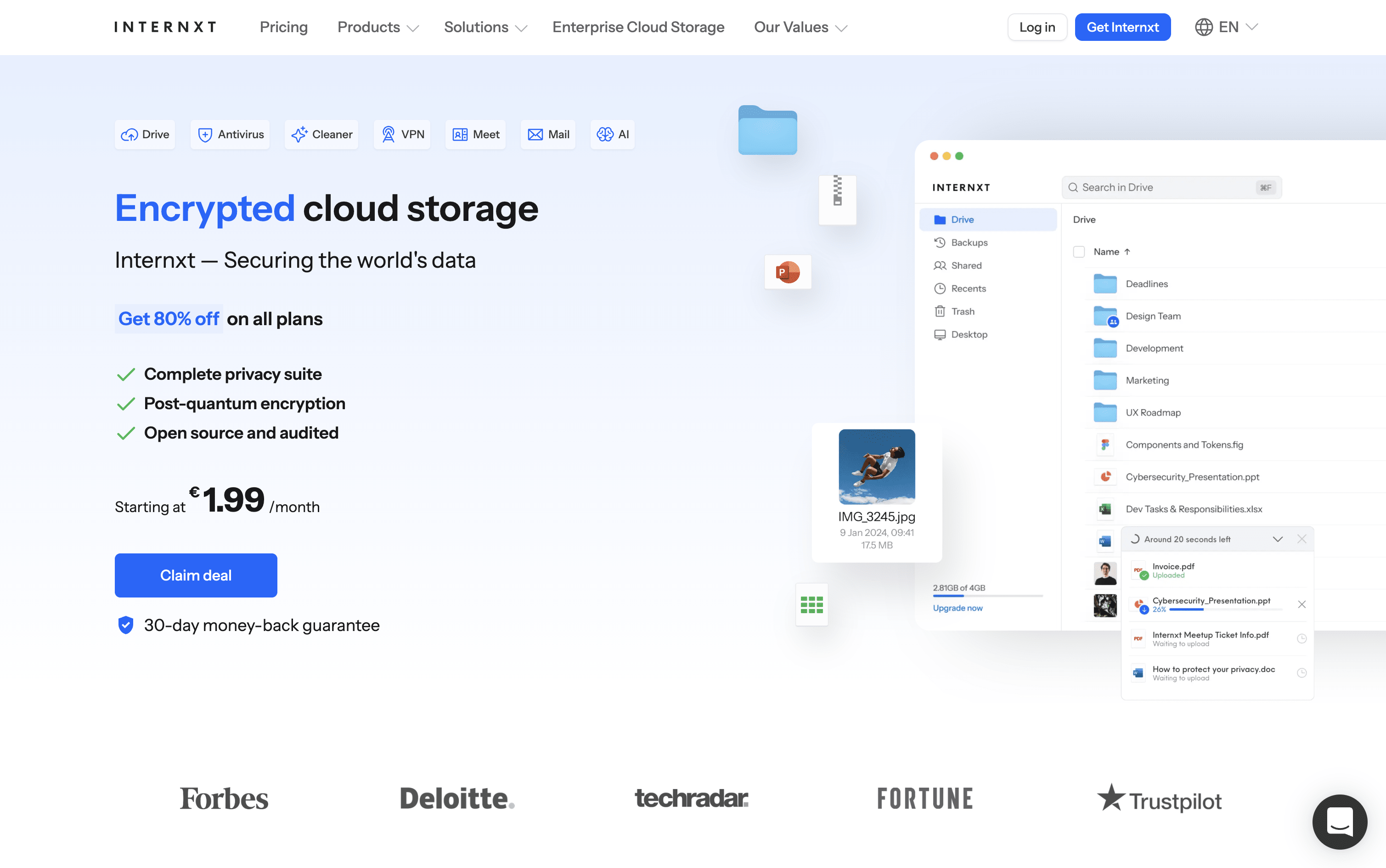Click the Dev Tasks & Responsibilities.xlsx file name
1386x868 pixels.
[1194, 509]
